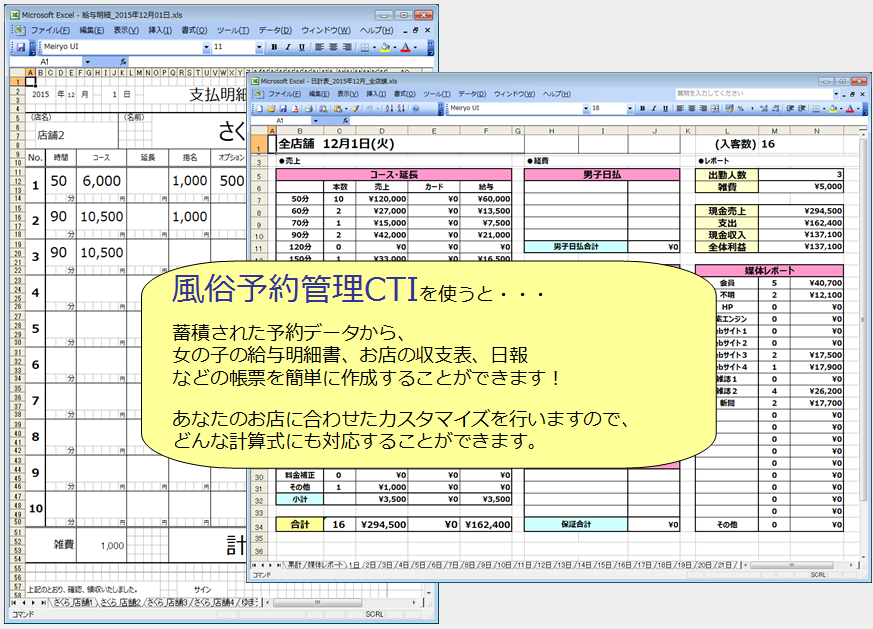
Task: Open the データ(D) menu in the payslip window
Action: click(274, 30)
